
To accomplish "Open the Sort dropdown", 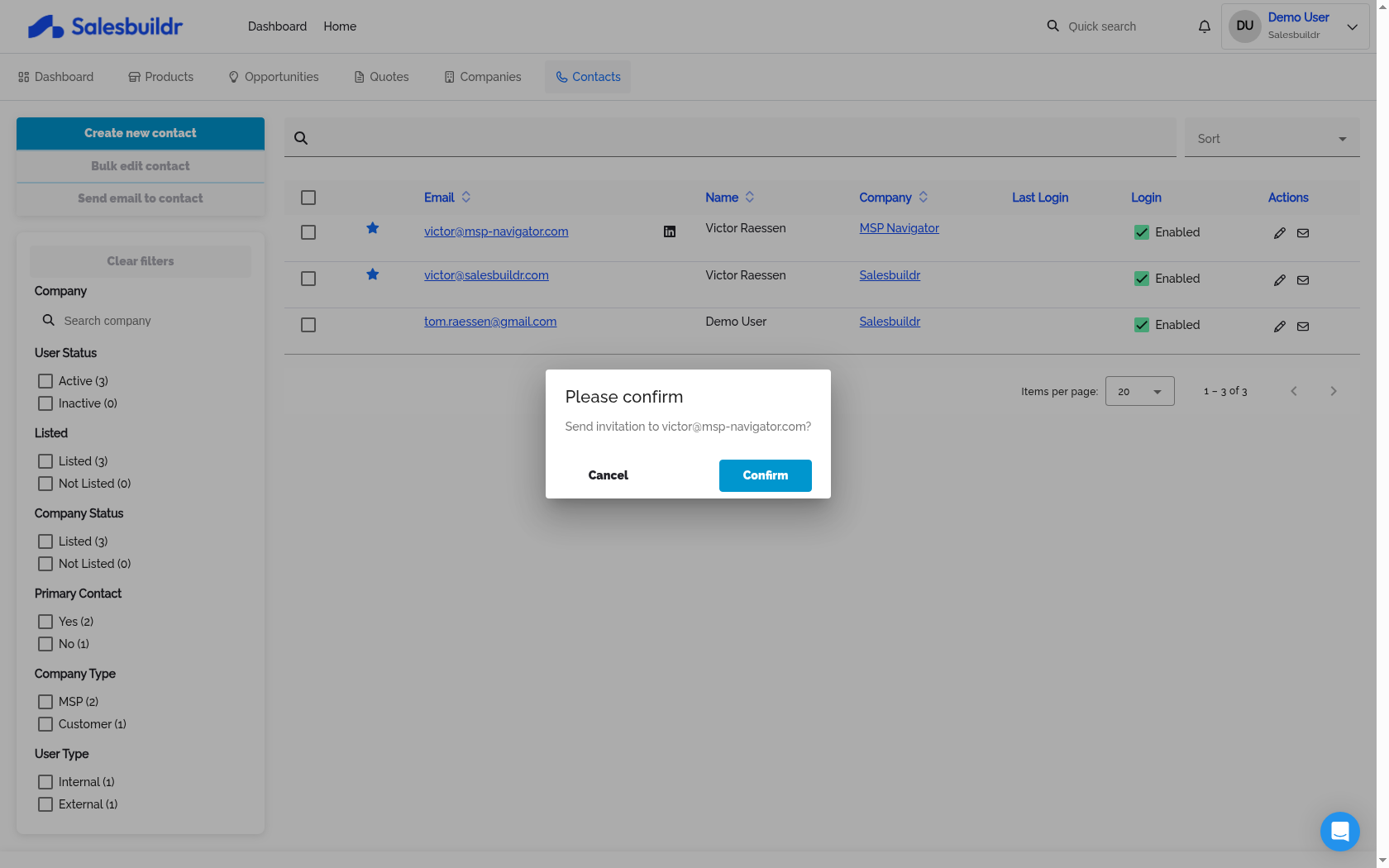I will [x=1272, y=138].
